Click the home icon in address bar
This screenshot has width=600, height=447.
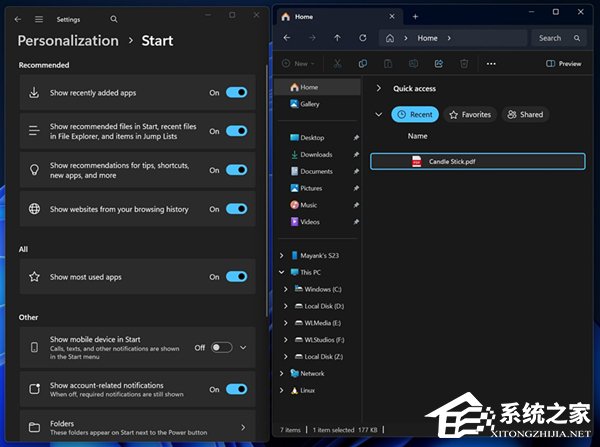coord(390,38)
